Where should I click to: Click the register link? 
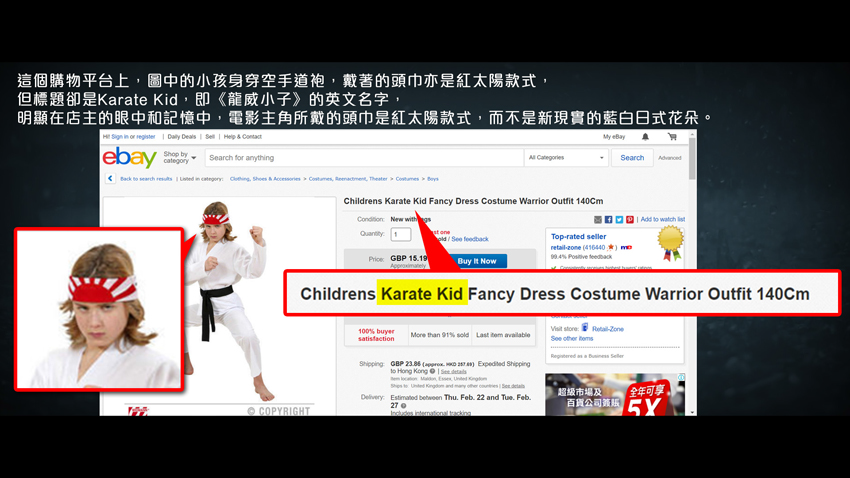pos(146,137)
